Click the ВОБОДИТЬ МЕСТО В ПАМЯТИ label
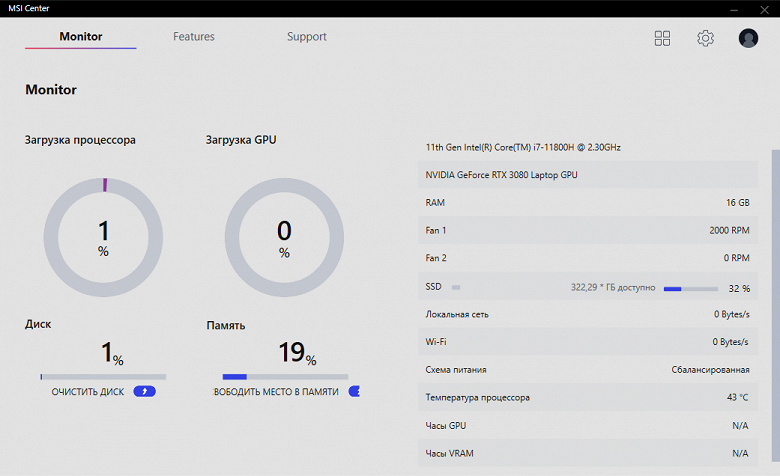The height and width of the screenshot is (476, 780). [276, 392]
